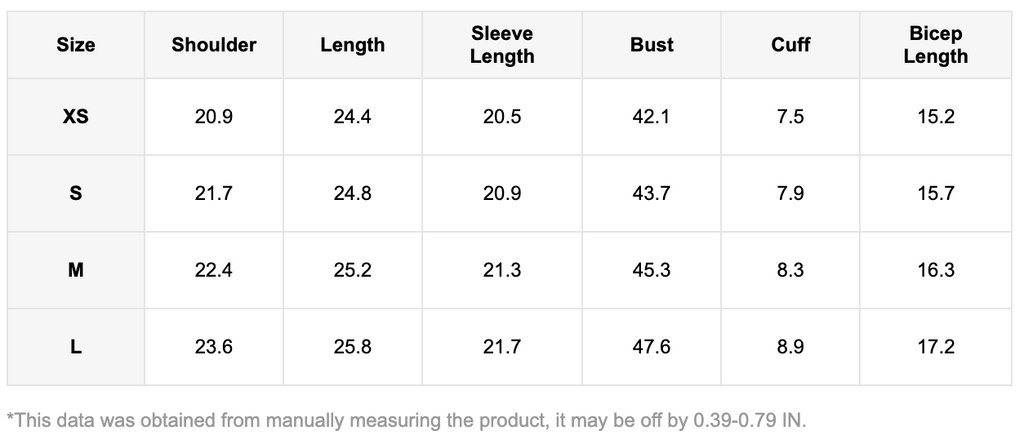Click the Shoulder column header
The height and width of the screenshot is (444, 1024).
214,45
